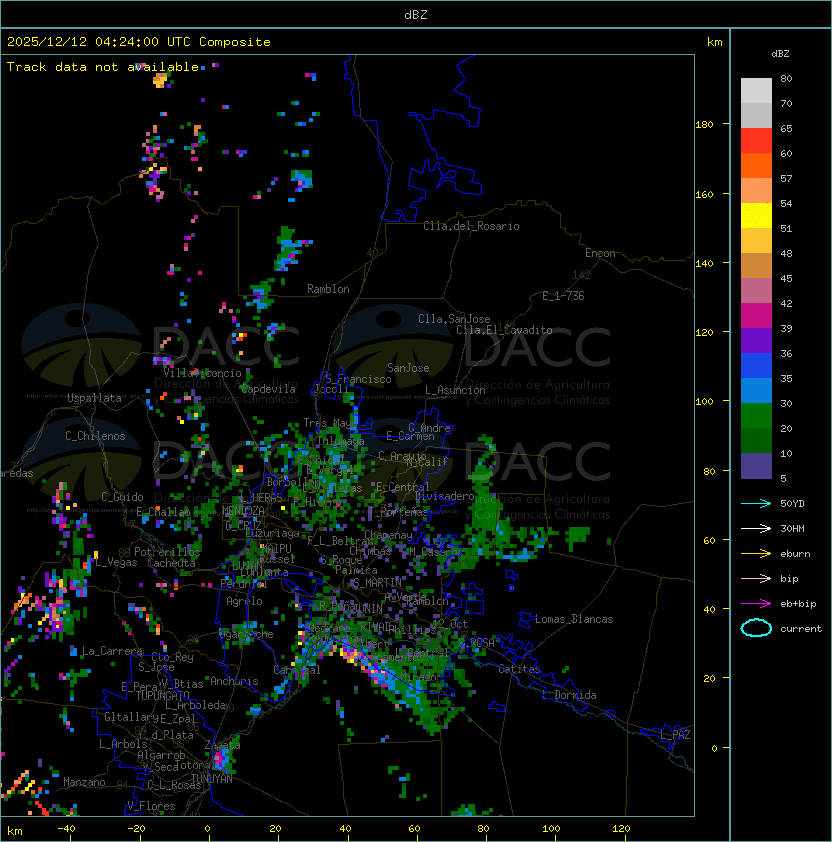This screenshot has height=842, width=832.
Task: Click the 'Track data not available' message
Action: (x=103, y=67)
